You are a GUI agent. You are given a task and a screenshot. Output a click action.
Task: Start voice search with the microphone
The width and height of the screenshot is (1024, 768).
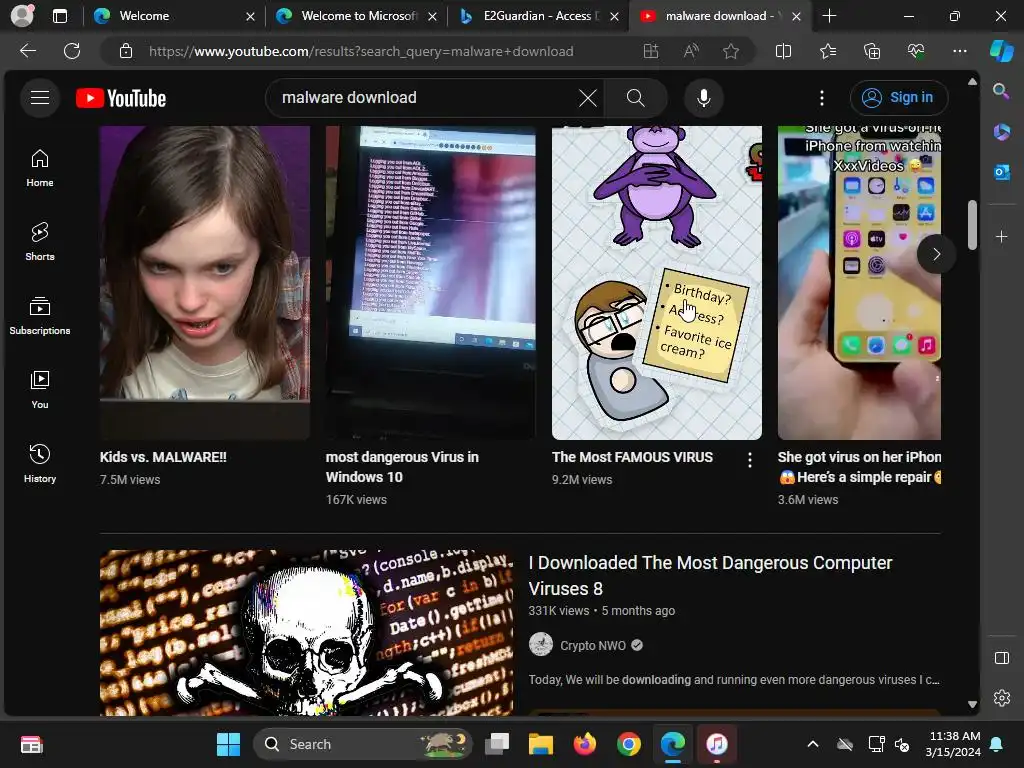703,98
